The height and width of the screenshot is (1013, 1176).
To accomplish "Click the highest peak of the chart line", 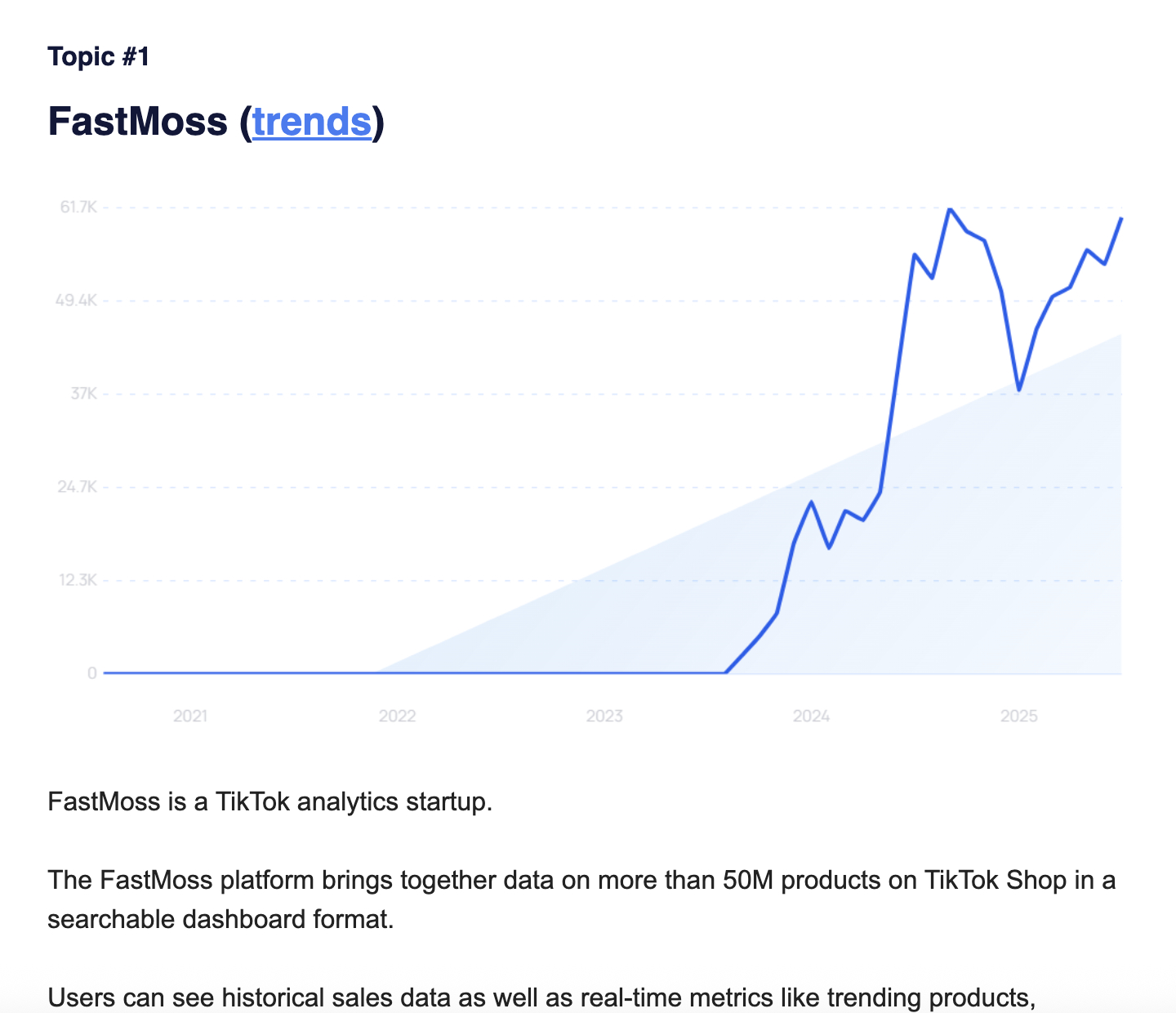I will point(949,210).
